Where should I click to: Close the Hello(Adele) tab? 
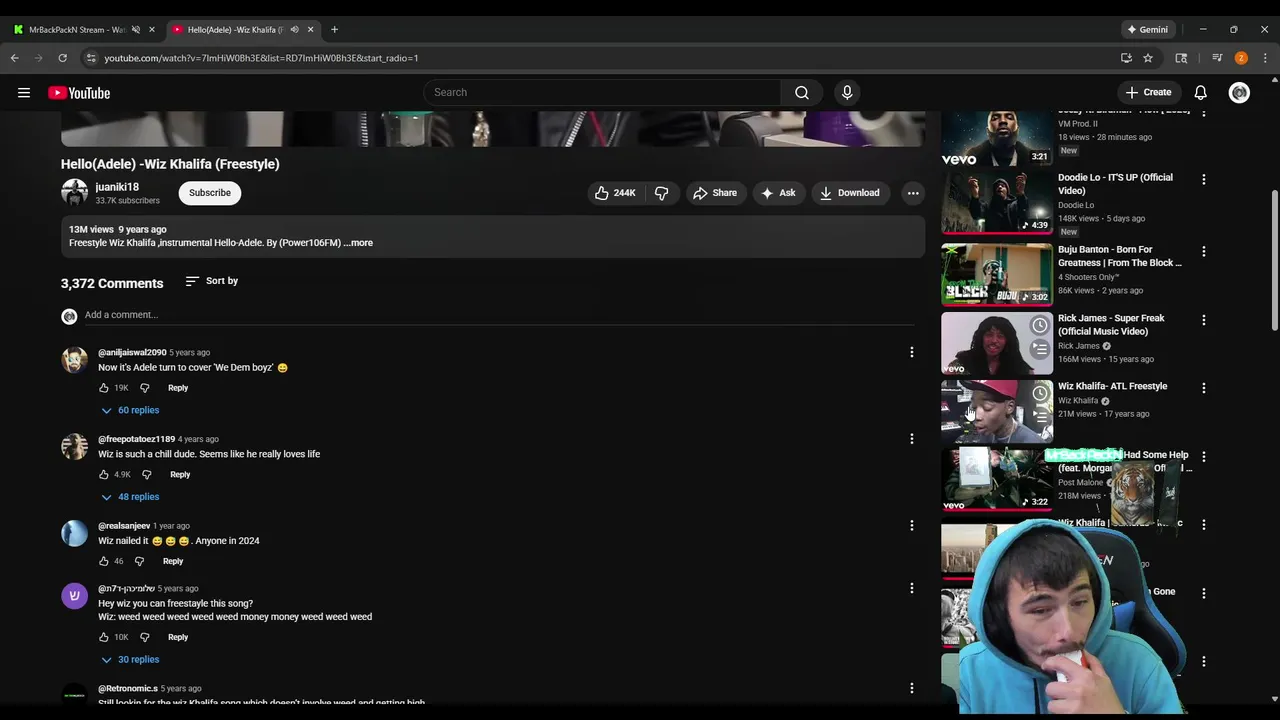pyautogui.click(x=310, y=29)
